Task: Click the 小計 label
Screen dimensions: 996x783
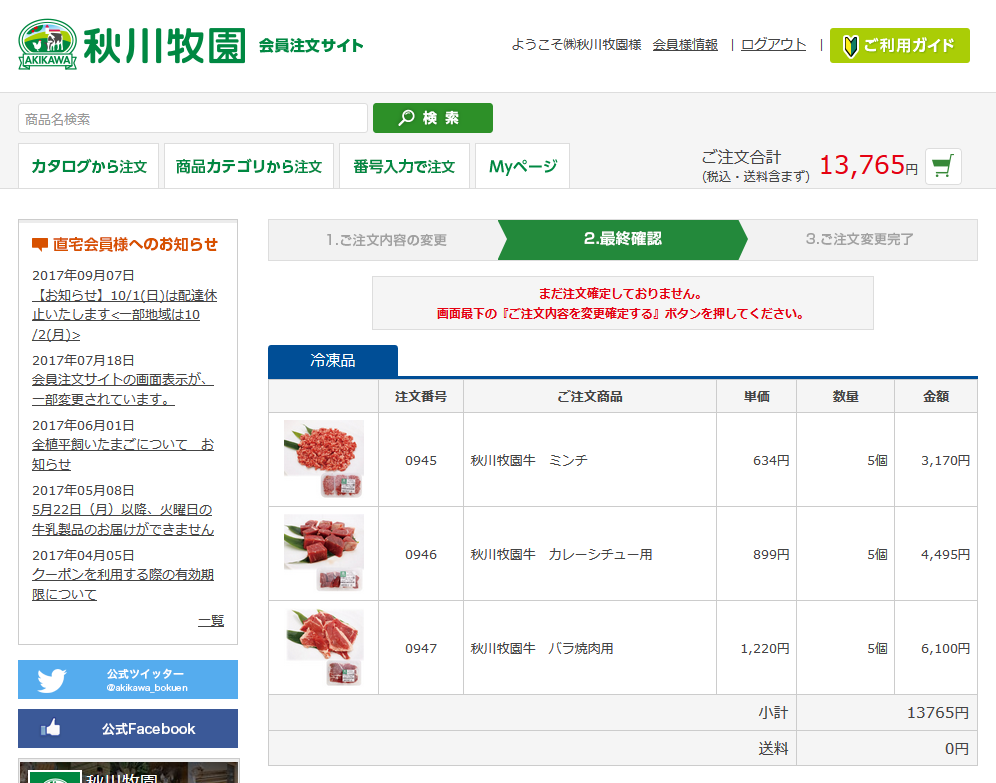Action: 773,713
